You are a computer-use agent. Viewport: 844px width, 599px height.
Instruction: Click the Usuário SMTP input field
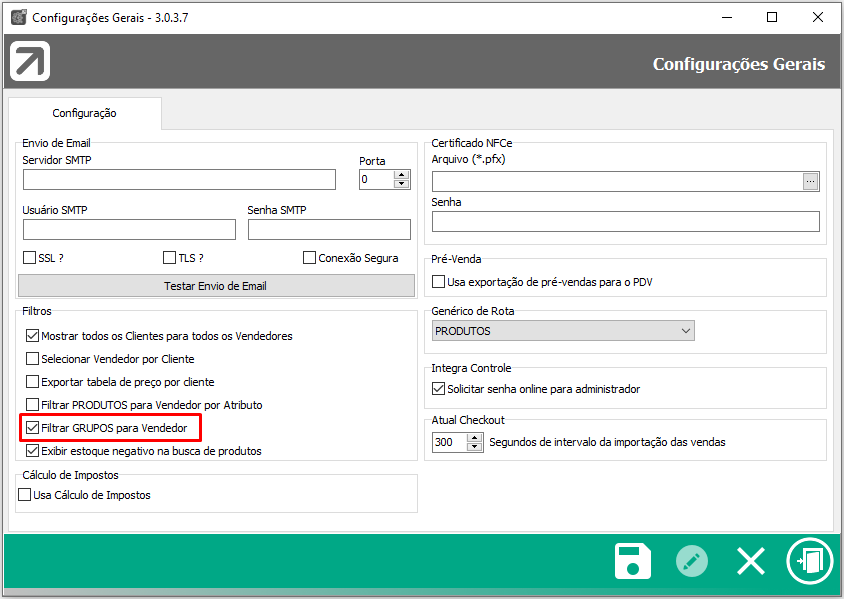pos(129,229)
